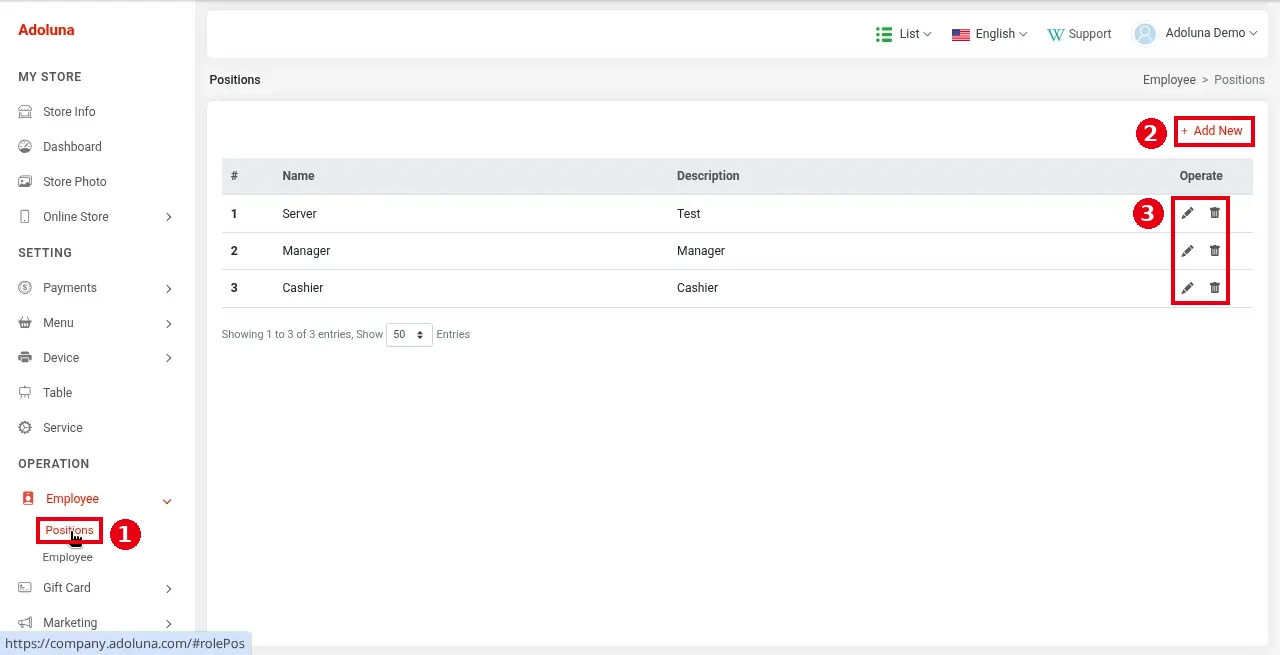Click the Add New button

1212,131
